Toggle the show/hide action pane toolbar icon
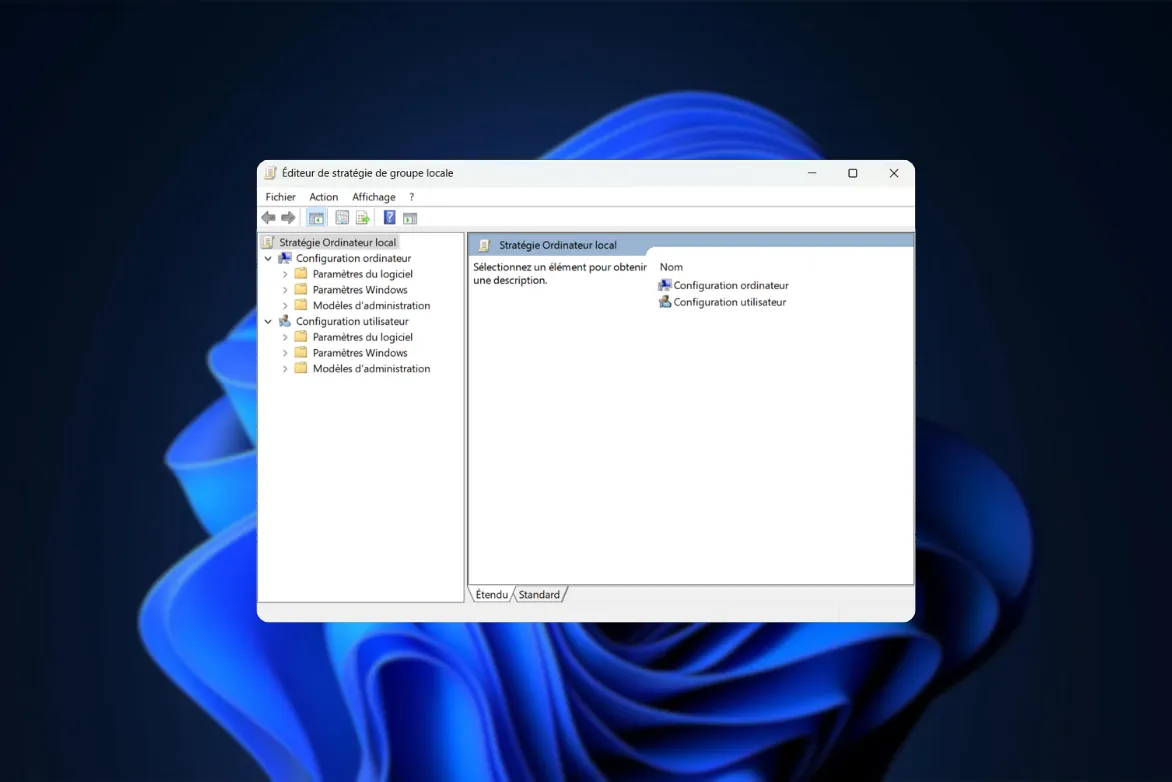The height and width of the screenshot is (782, 1172). pyautogui.click(x=410, y=218)
